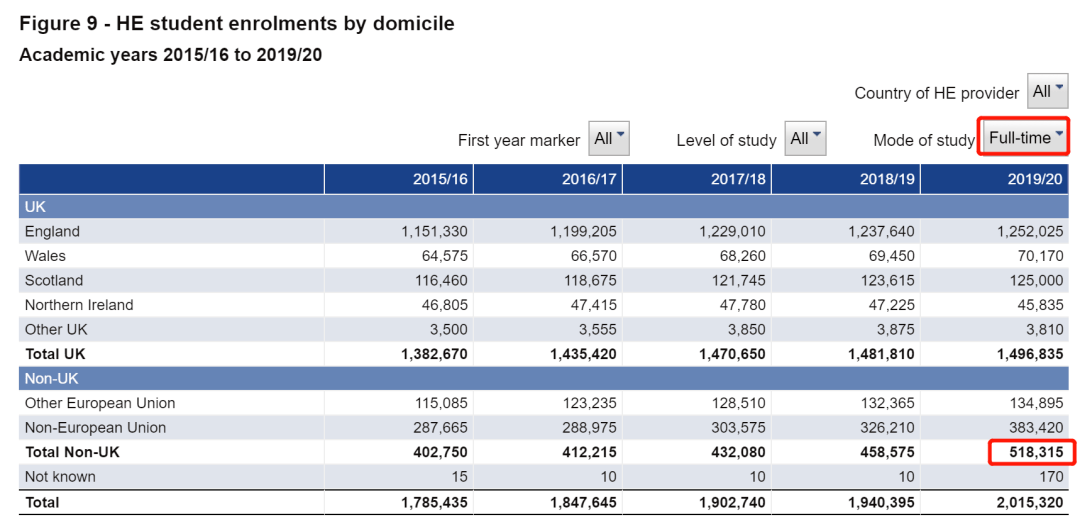Click the 2016/17 column header
The width and height of the screenshot is (1080, 522).
tap(548, 179)
